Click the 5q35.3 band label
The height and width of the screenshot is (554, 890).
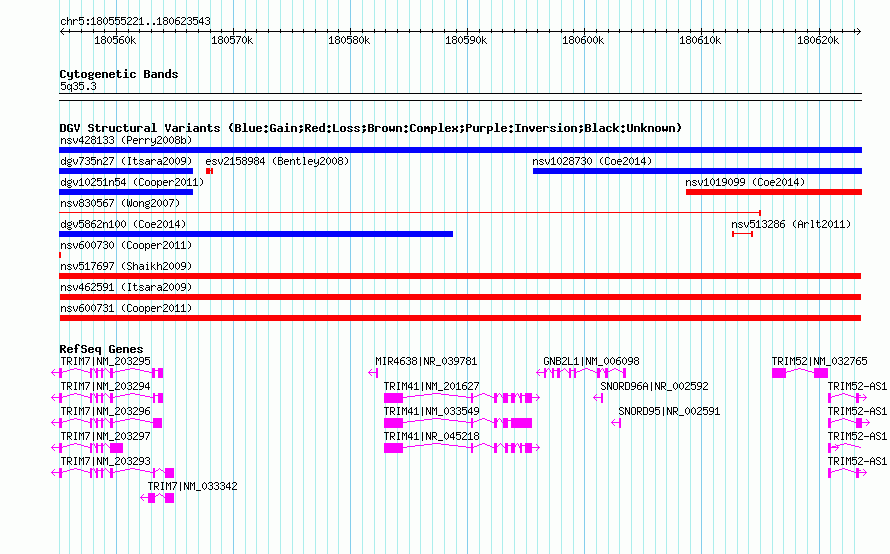(x=78, y=86)
